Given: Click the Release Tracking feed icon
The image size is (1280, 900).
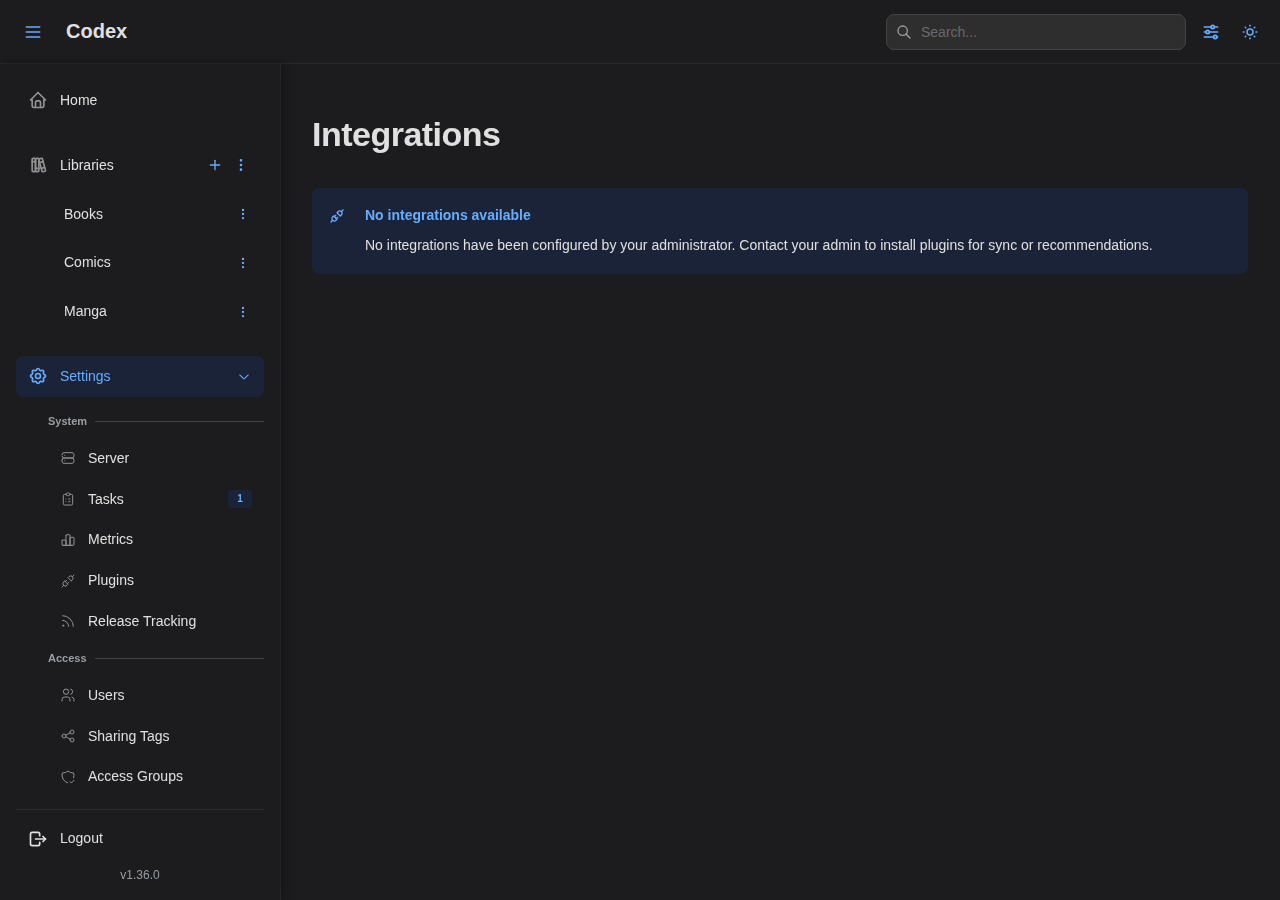Looking at the screenshot, I should [68, 621].
